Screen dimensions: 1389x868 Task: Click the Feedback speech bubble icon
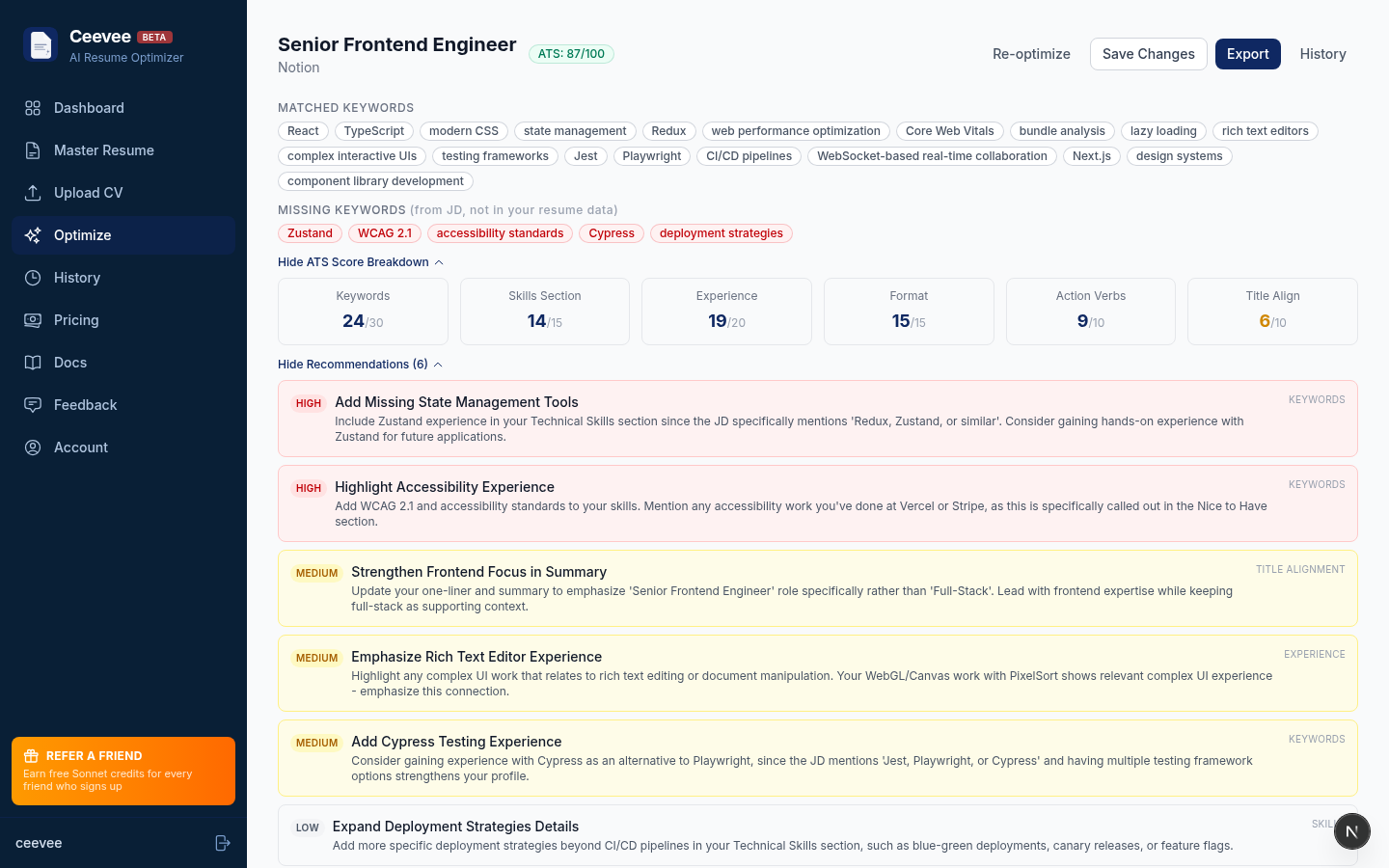point(33,405)
